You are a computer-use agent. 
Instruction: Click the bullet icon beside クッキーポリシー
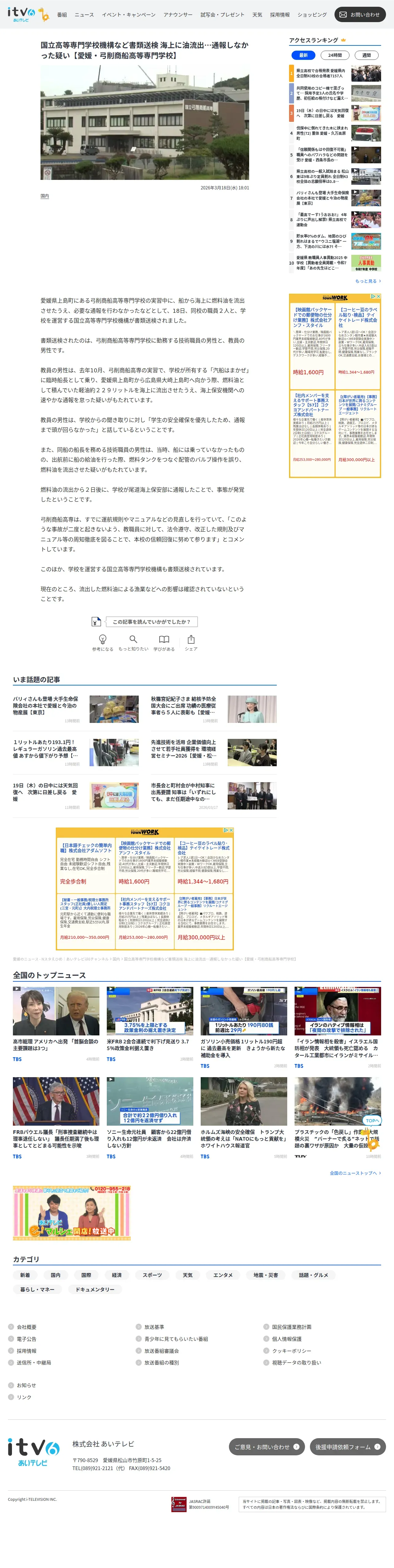(266, 1350)
